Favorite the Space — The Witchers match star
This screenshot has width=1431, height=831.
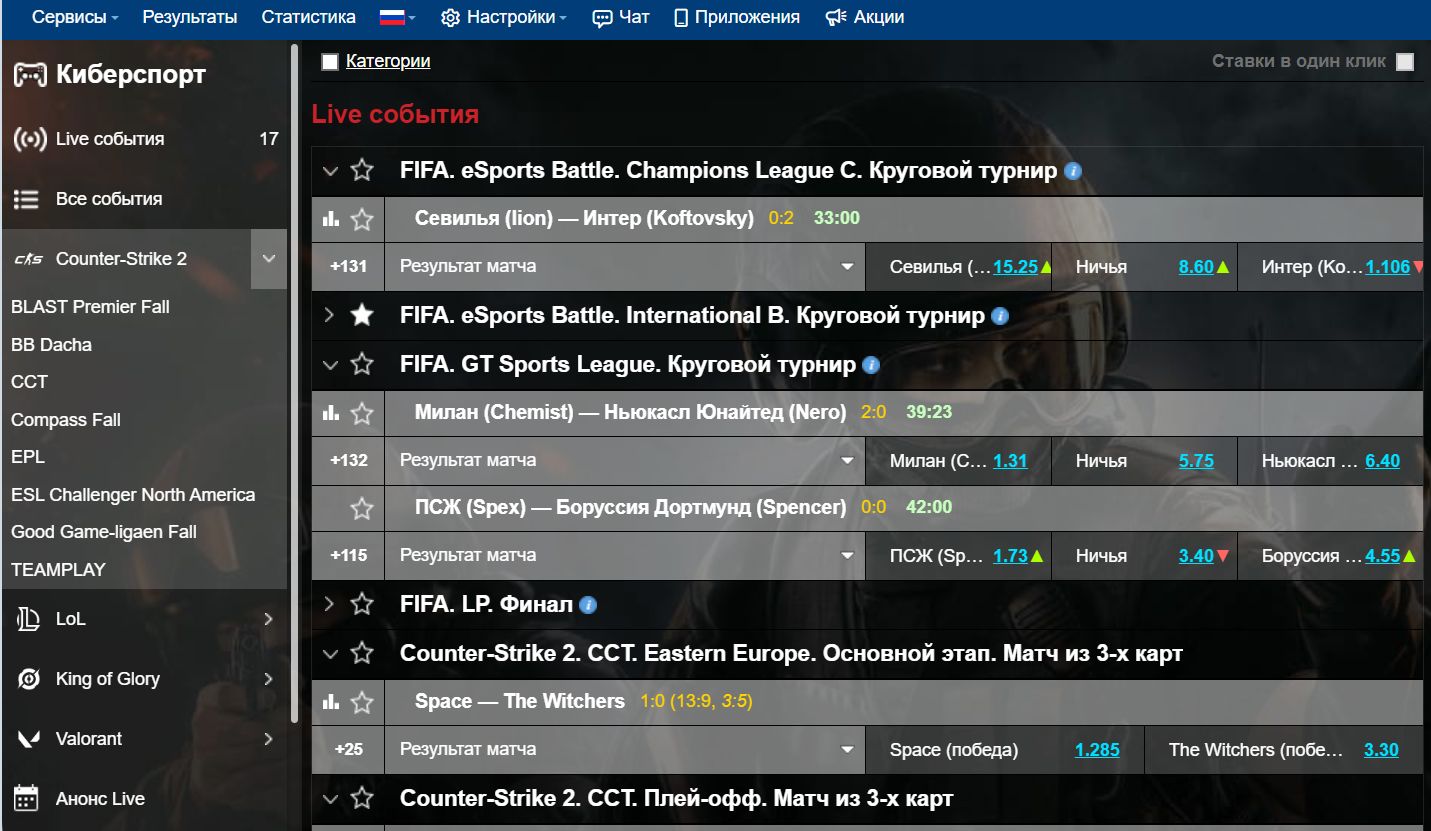click(362, 703)
